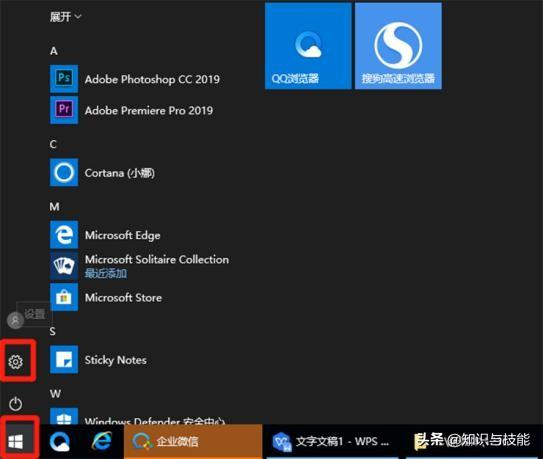Open Adobe Photoshop CC 2019 icon
Screen dimensions: 543x459
pos(64,79)
